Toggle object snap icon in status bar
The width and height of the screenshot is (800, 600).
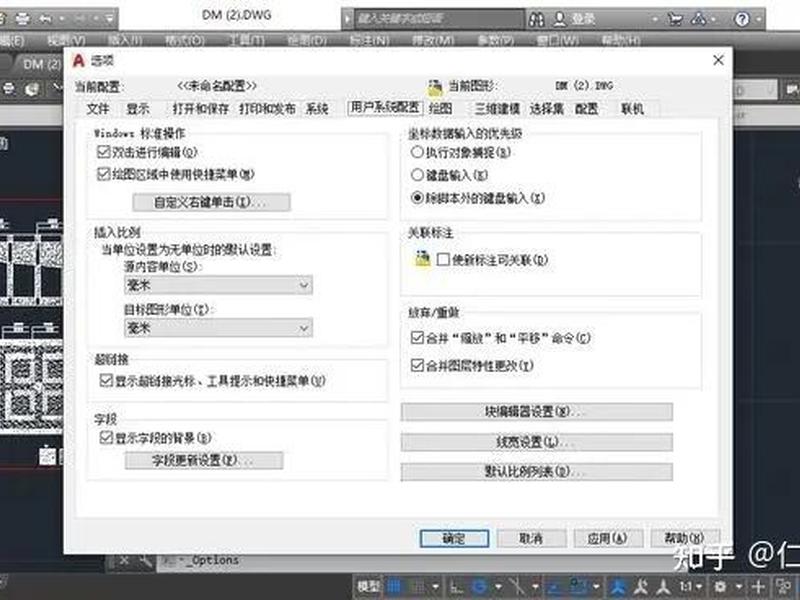[x=578, y=587]
